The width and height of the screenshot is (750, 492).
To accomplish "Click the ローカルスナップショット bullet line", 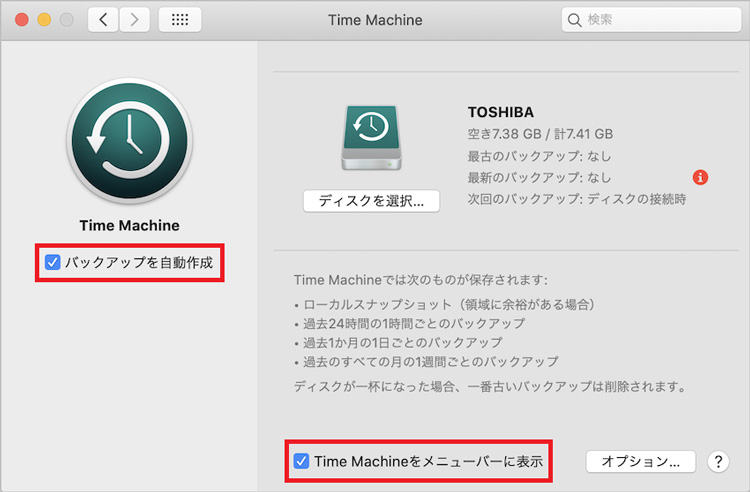I will coord(444,305).
